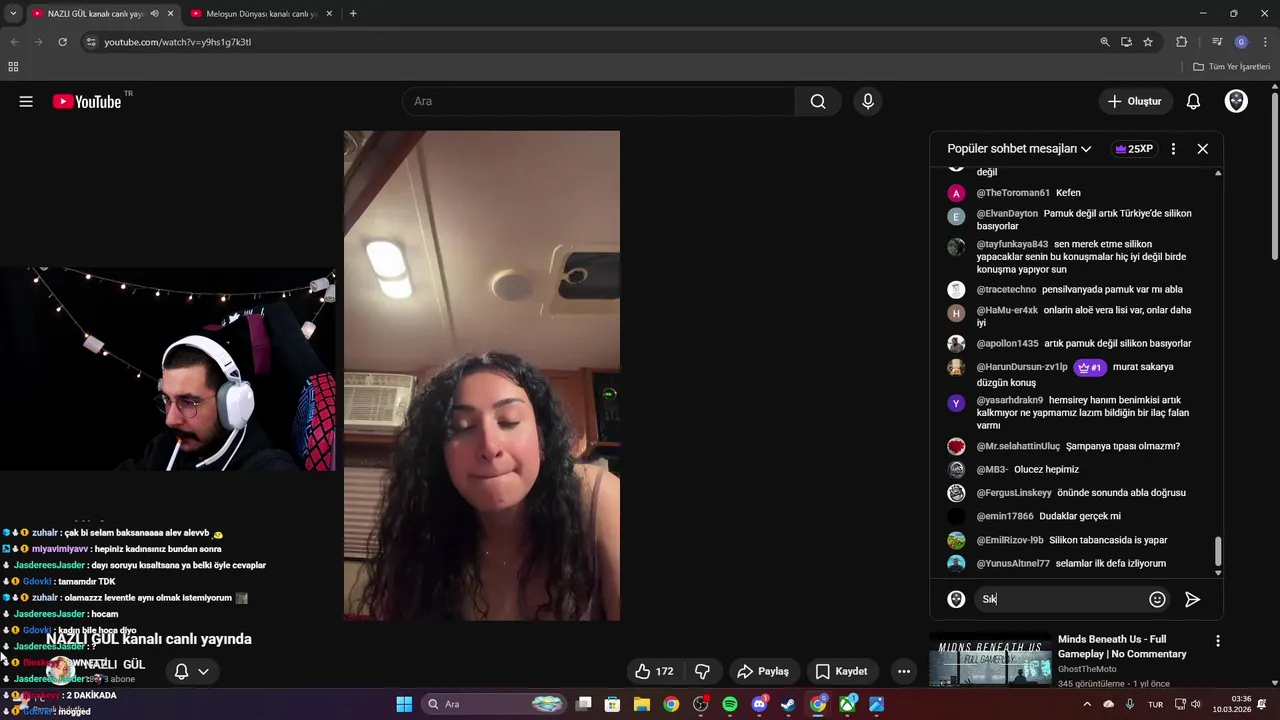Open Task View on the taskbar
The width and height of the screenshot is (1280, 720).
point(584,704)
